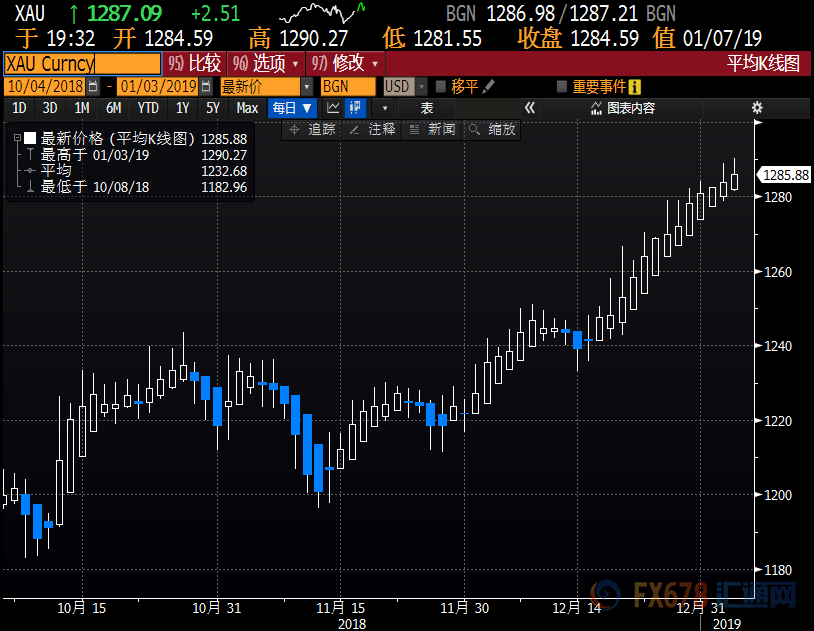Open chart settings gear icon

(x=757, y=108)
